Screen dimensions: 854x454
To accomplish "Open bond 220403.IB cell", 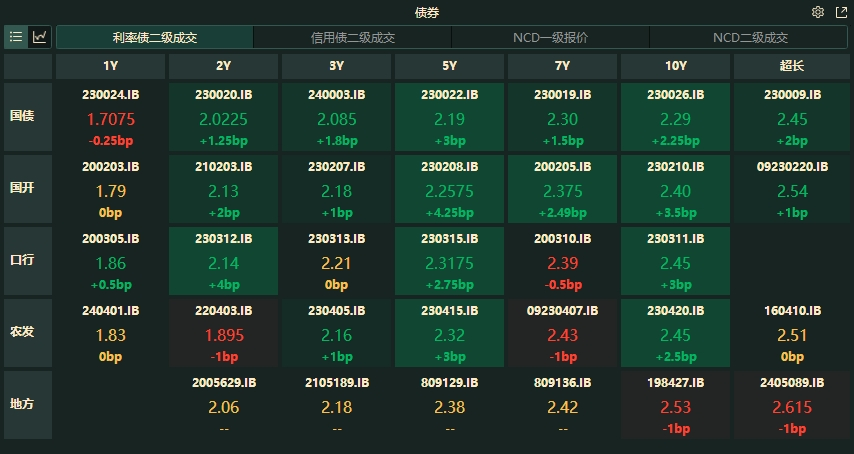I will [x=223, y=333].
